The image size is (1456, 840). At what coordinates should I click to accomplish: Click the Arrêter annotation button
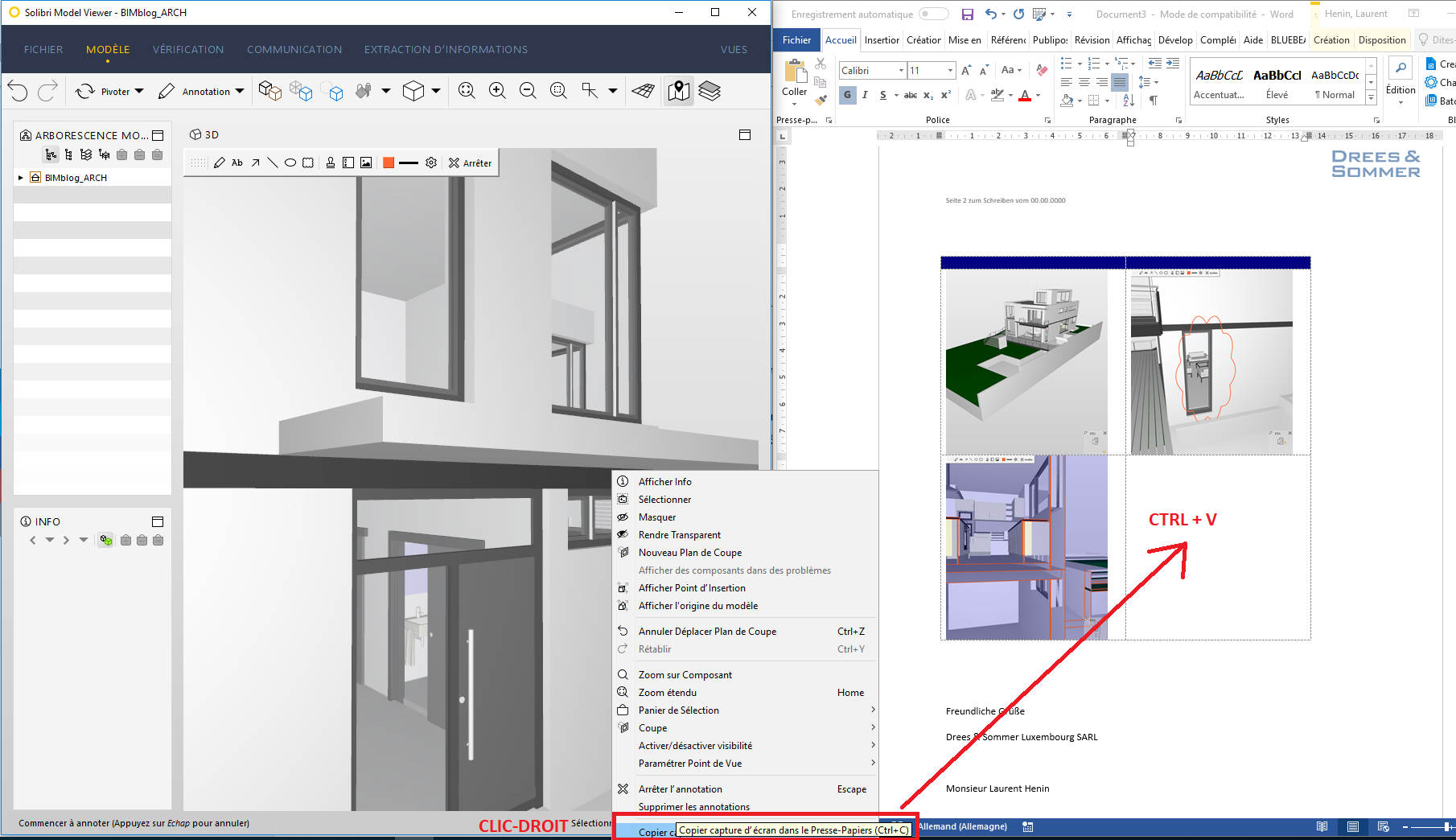[x=471, y=163]
